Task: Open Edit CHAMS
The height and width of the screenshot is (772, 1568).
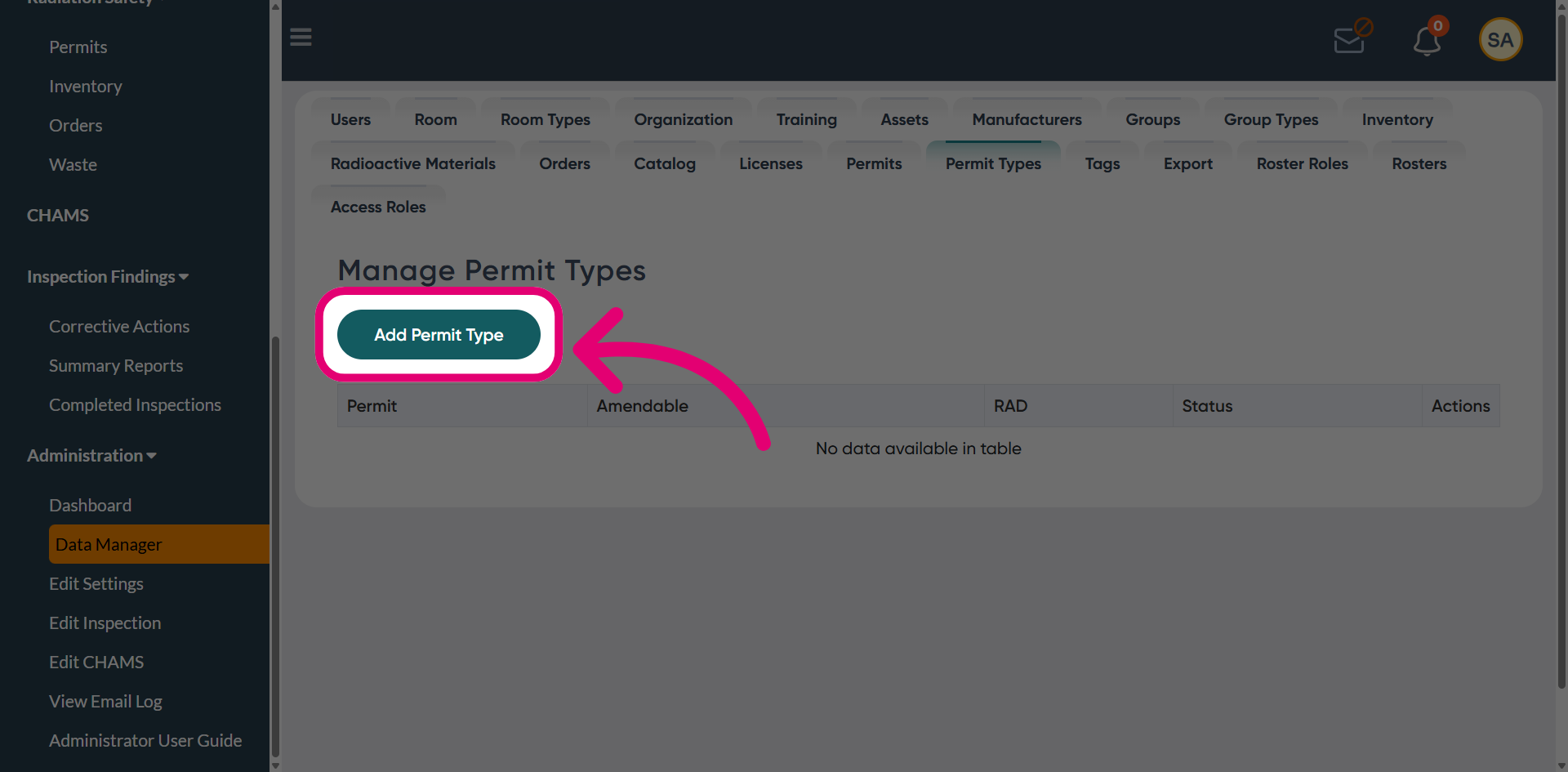Action: pyautogui.click(x=96, y=663)
